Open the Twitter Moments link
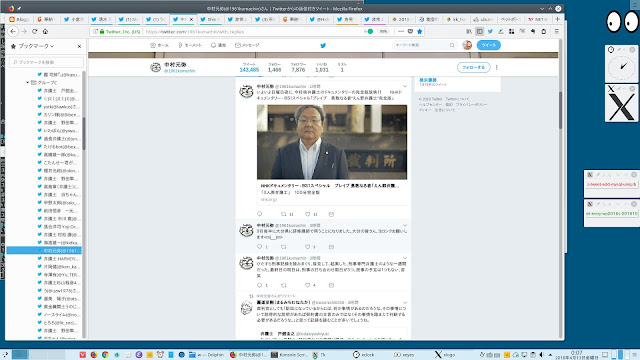The width and height of the screenshot is (640, 360). coord(190,45)
